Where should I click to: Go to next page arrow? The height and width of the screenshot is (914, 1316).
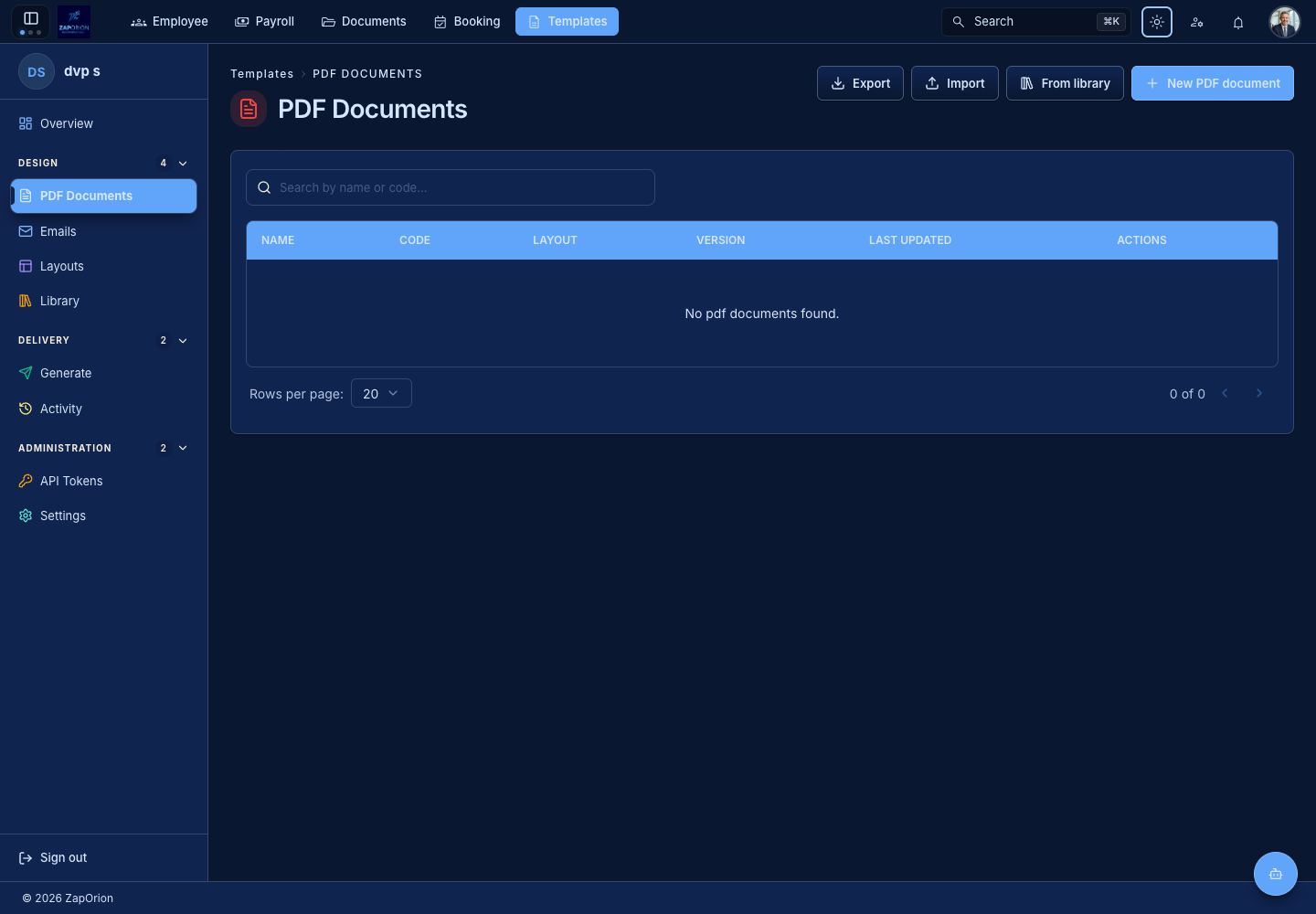click(1258, 393)
